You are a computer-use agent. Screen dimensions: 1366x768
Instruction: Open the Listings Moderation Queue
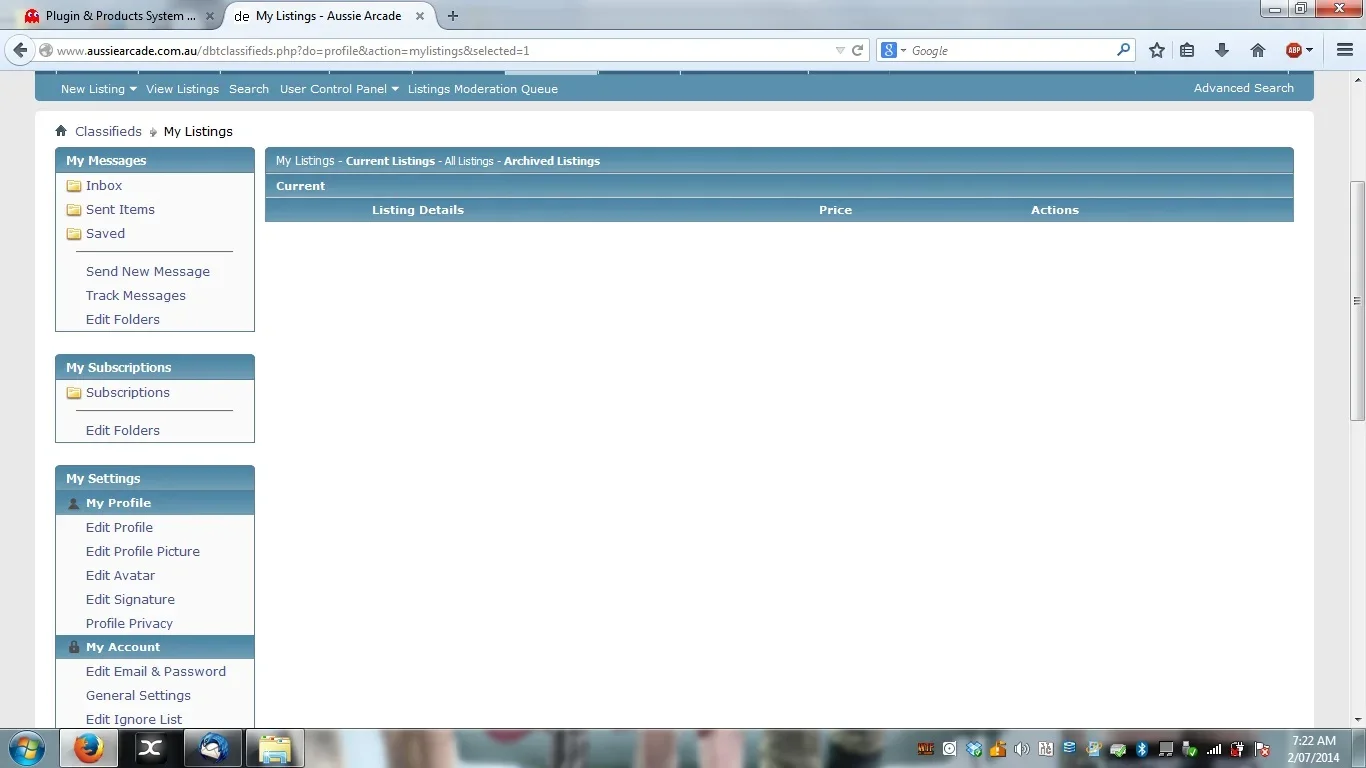(x=483, y=89)
